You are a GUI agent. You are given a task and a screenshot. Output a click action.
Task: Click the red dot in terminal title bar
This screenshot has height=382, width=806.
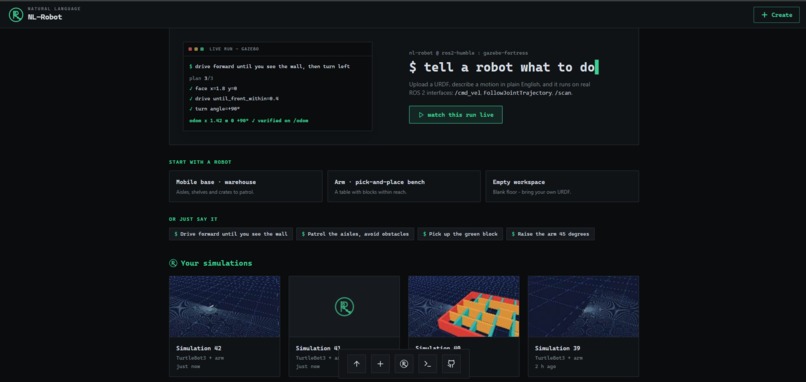[190, 49]
